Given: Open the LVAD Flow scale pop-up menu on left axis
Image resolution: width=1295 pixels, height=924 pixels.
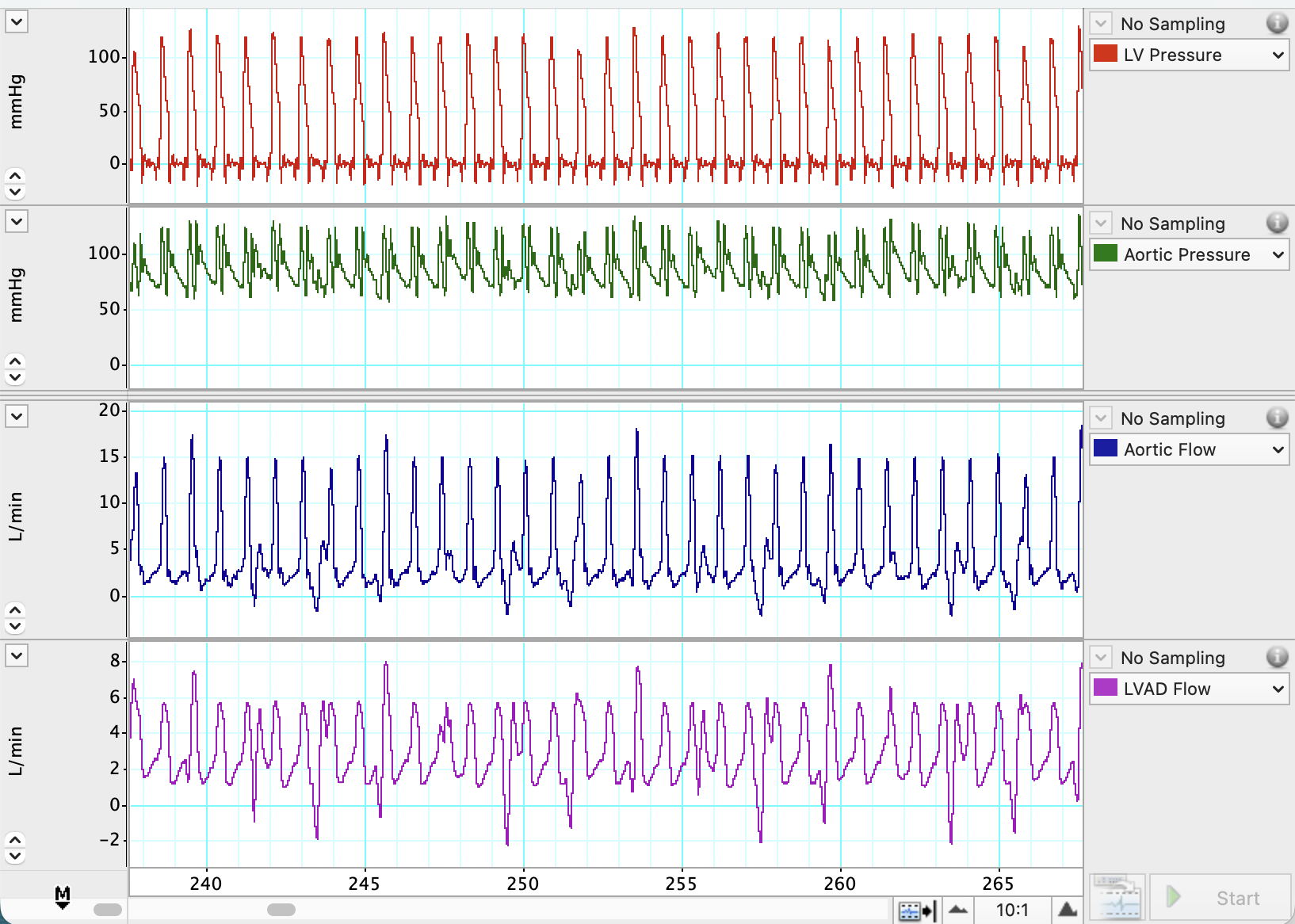Looking at the screenshot, I should pyautogui.click(x=17, y=655).
